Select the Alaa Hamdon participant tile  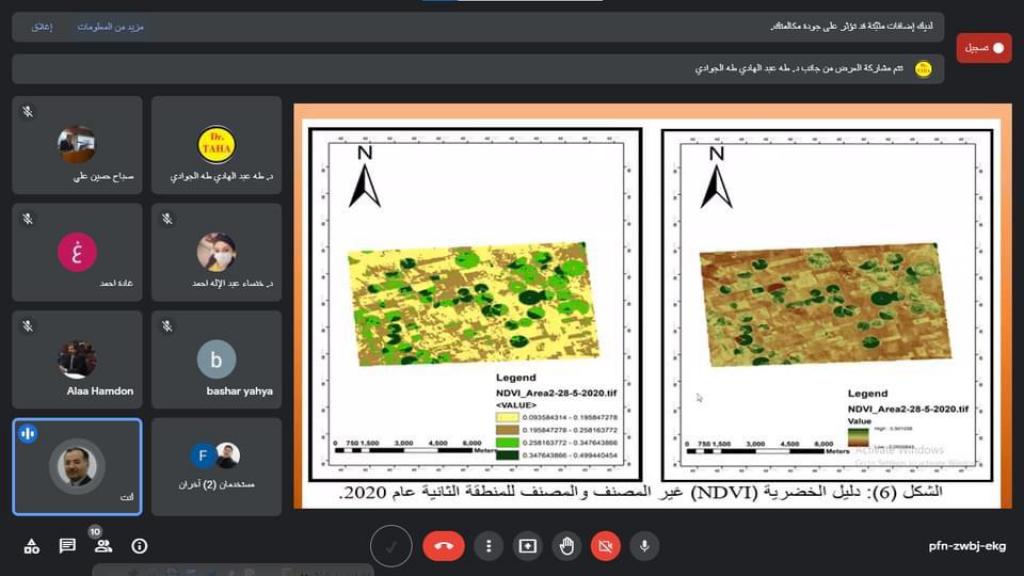pos(77,359)
